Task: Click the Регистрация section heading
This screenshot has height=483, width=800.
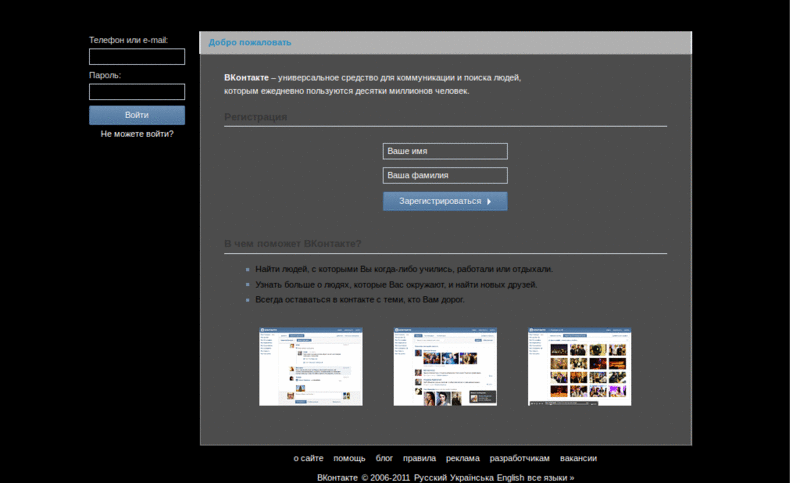Action: click(256, 117)
